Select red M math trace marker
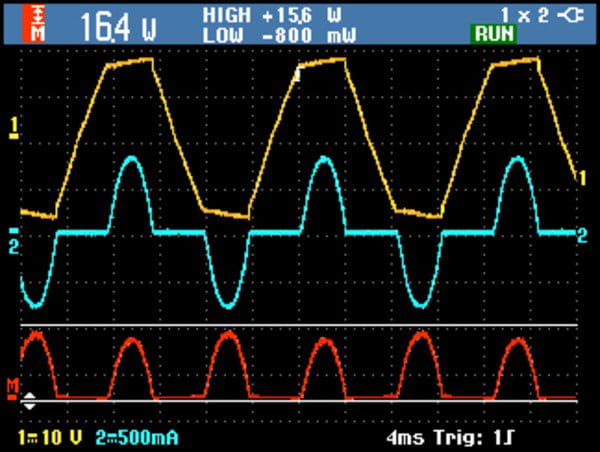This screenshot has width=600, height=452. pyautogui.click(x=13, y=389)
